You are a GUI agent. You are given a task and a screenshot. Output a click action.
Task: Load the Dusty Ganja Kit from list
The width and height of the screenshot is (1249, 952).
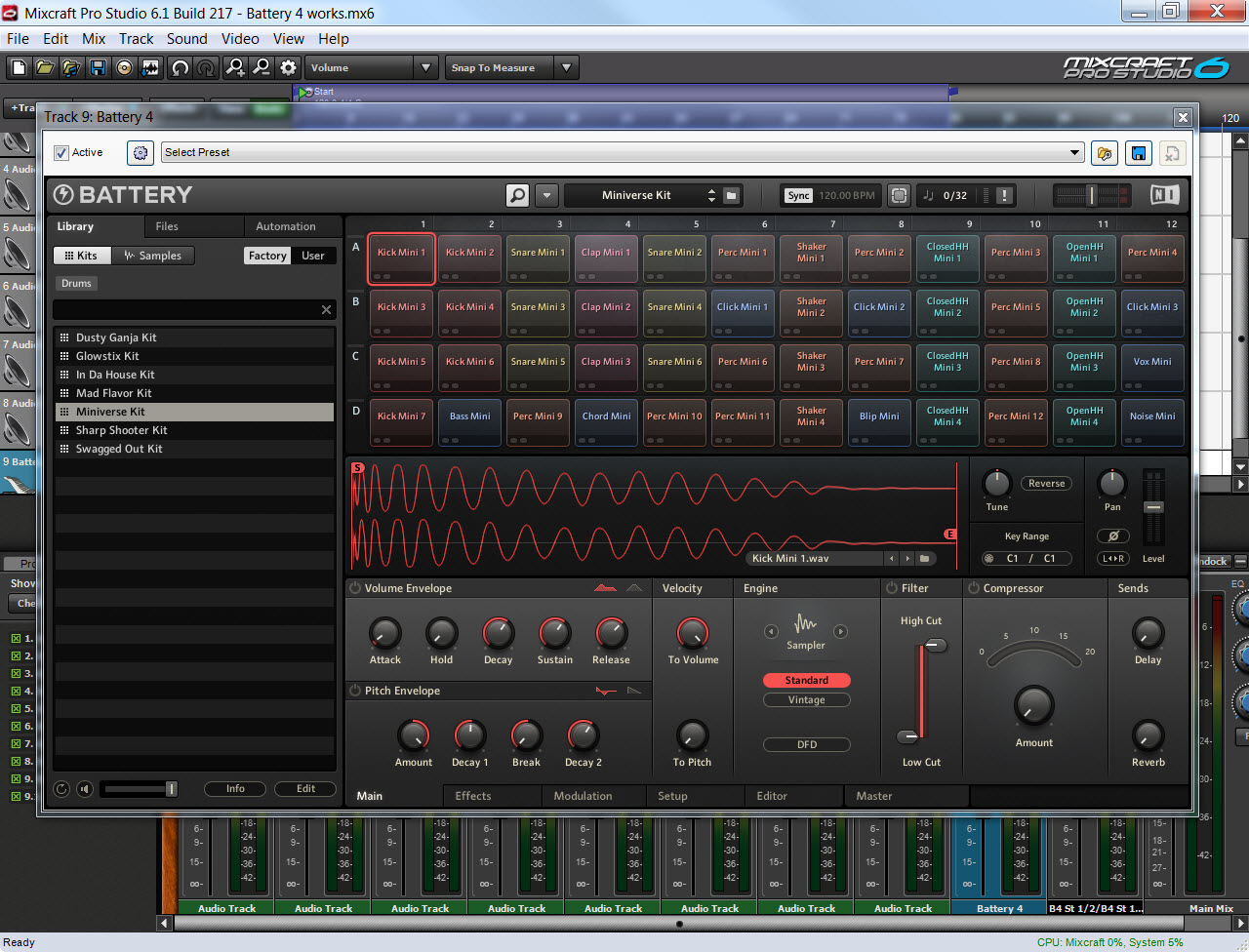194,337
